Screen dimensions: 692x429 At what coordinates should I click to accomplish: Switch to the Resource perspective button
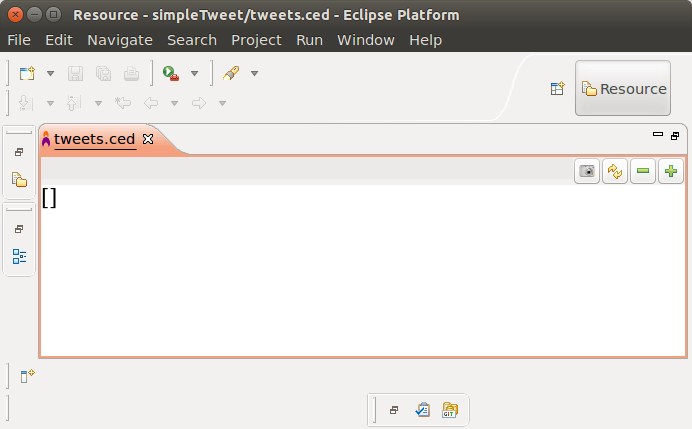point(624,89)
